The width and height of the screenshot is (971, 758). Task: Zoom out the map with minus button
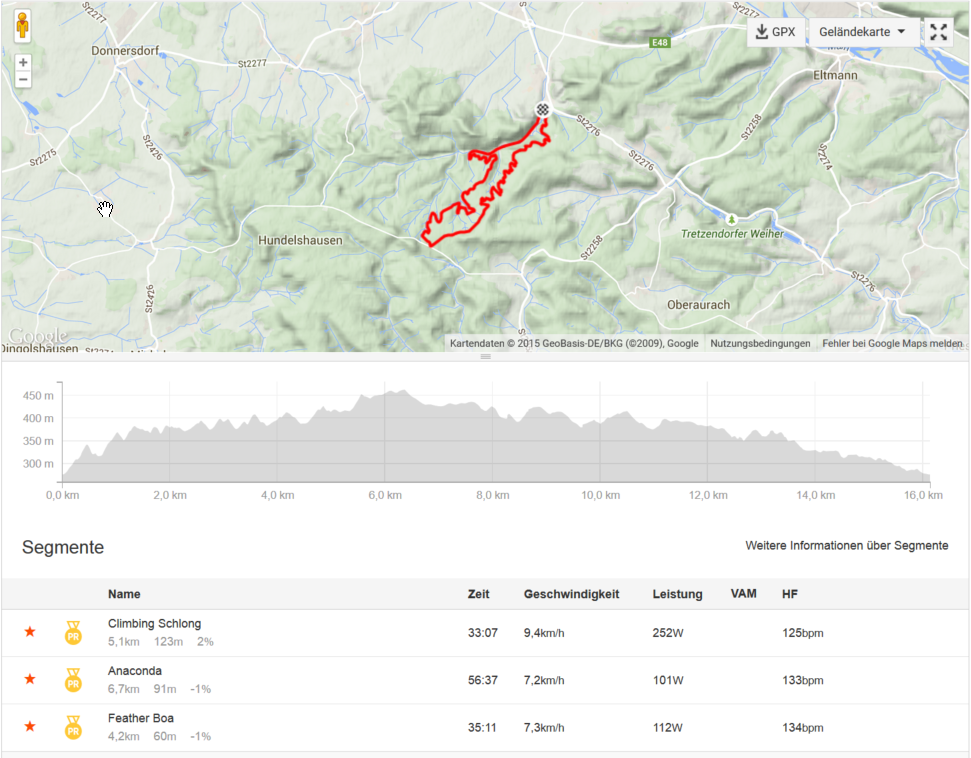23,80
